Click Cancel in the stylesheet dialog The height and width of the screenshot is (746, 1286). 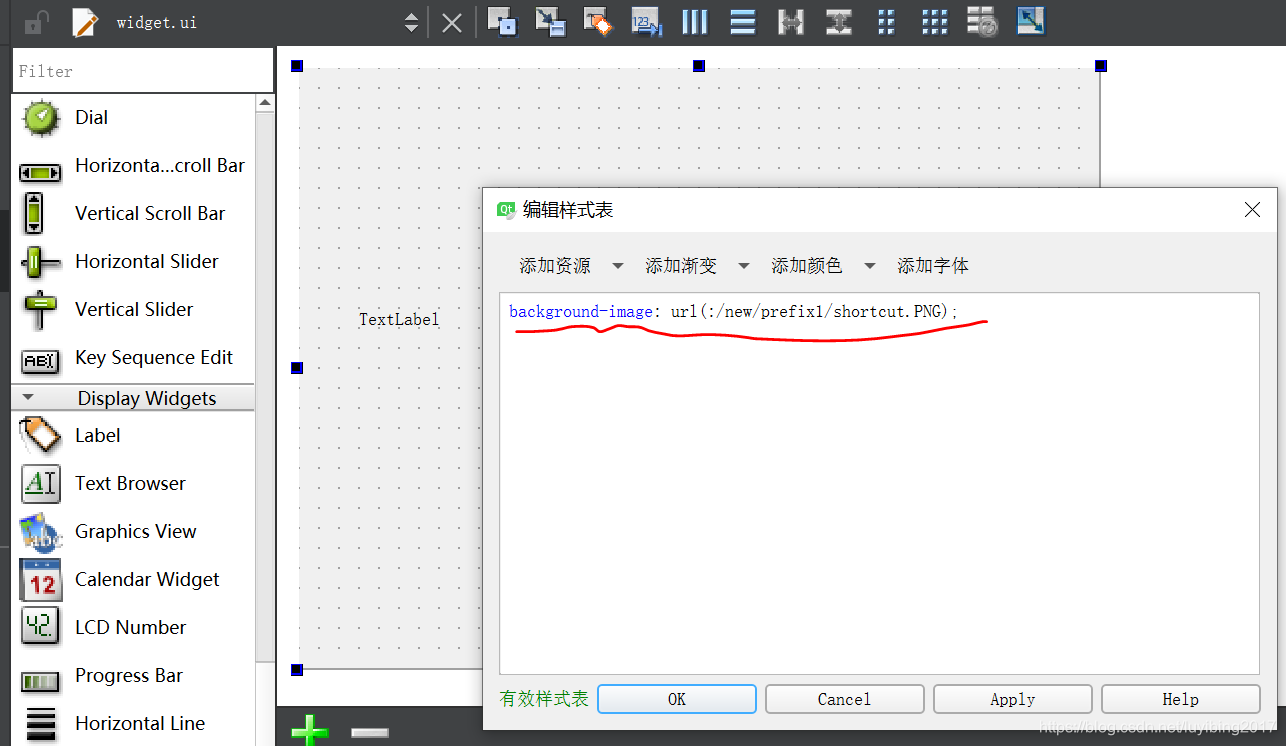[844, 699]
